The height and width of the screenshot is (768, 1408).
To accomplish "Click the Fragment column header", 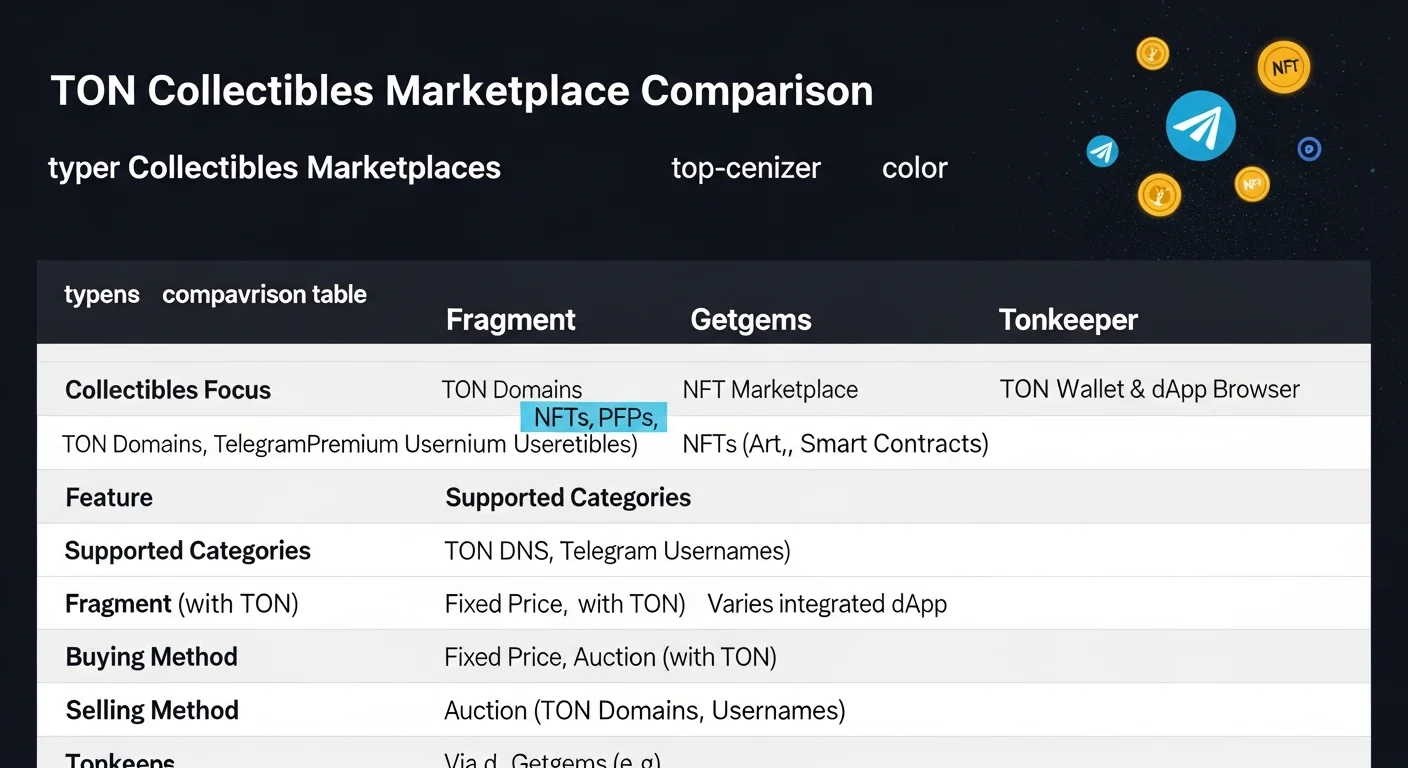I will (x=510, y=320).
